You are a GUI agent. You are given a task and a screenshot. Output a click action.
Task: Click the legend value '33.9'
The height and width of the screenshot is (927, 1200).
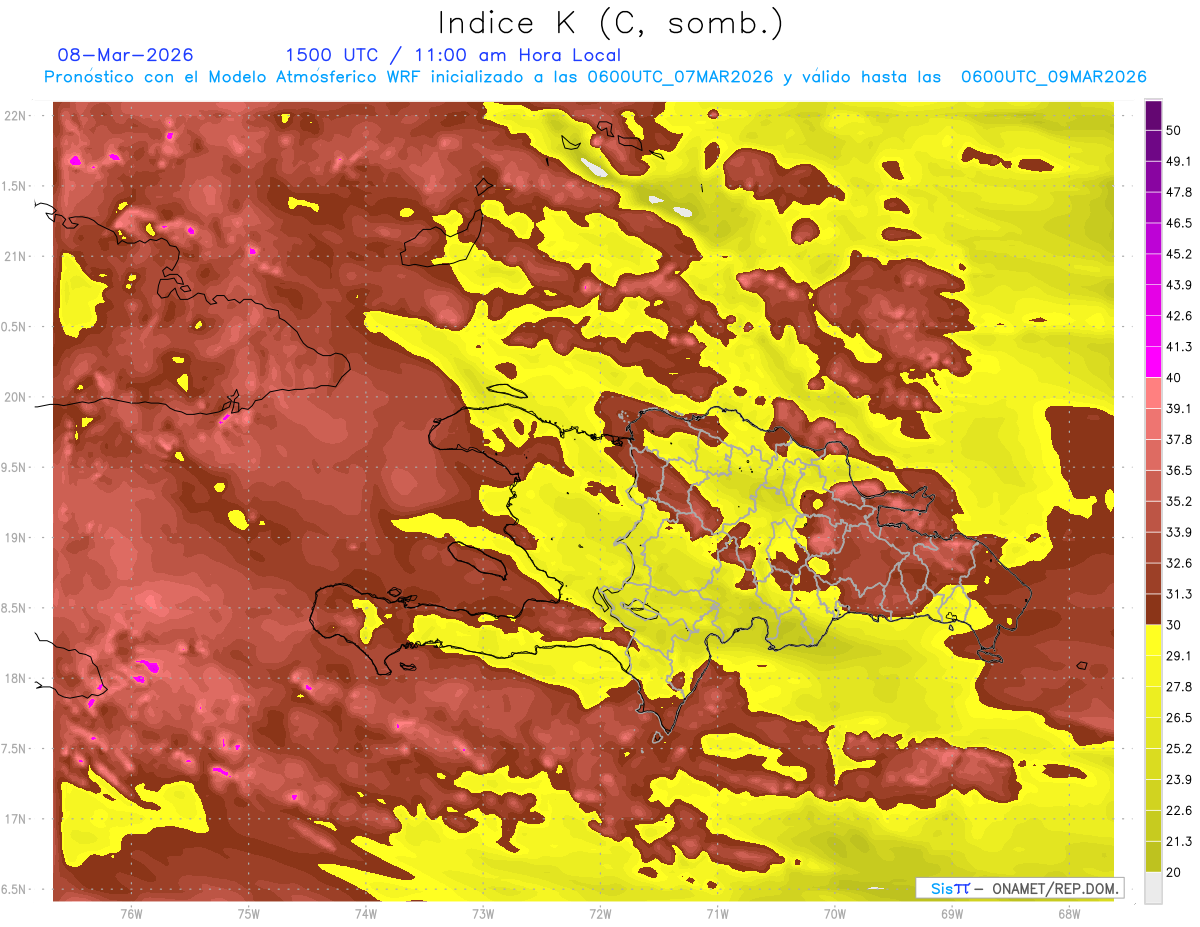1178,532
